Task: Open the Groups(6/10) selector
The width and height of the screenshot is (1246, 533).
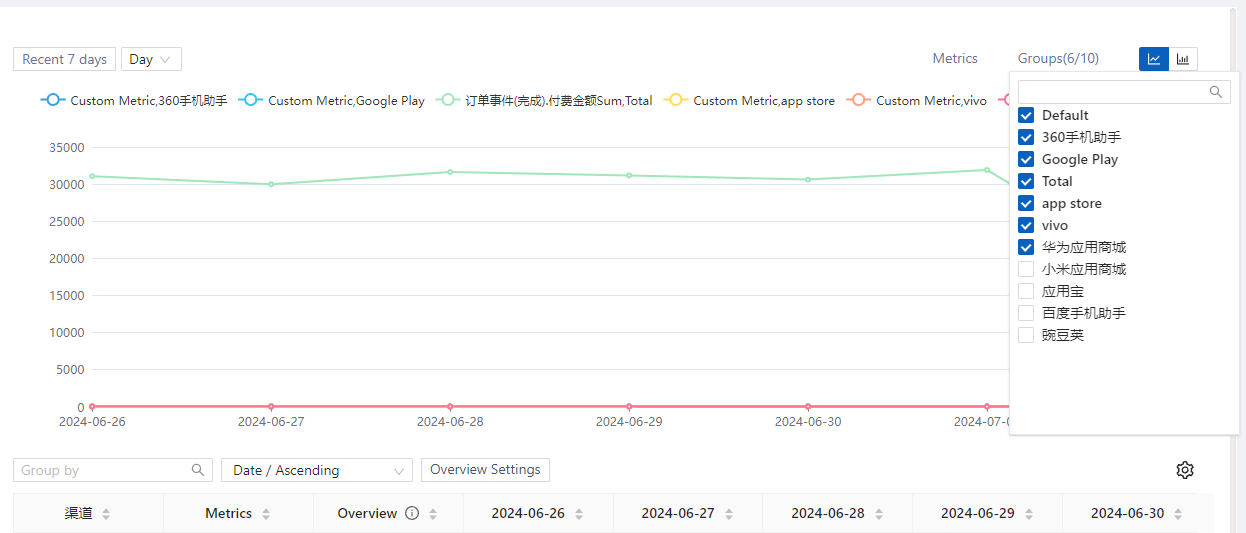Action: pos(1058,59)
